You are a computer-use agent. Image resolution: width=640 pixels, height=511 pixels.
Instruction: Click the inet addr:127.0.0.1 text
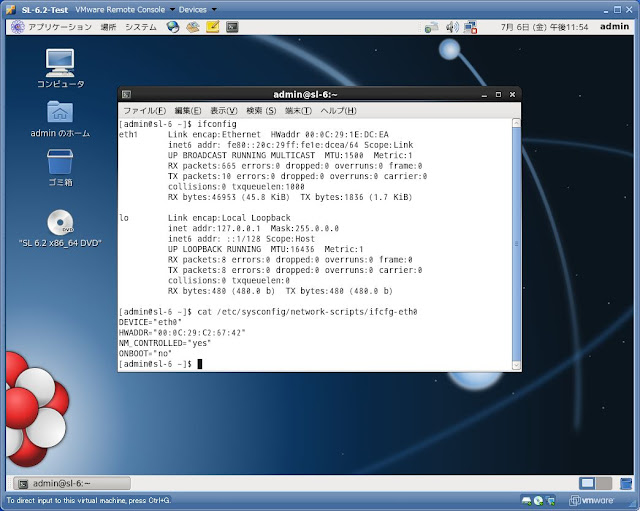(x=214, y=228)
